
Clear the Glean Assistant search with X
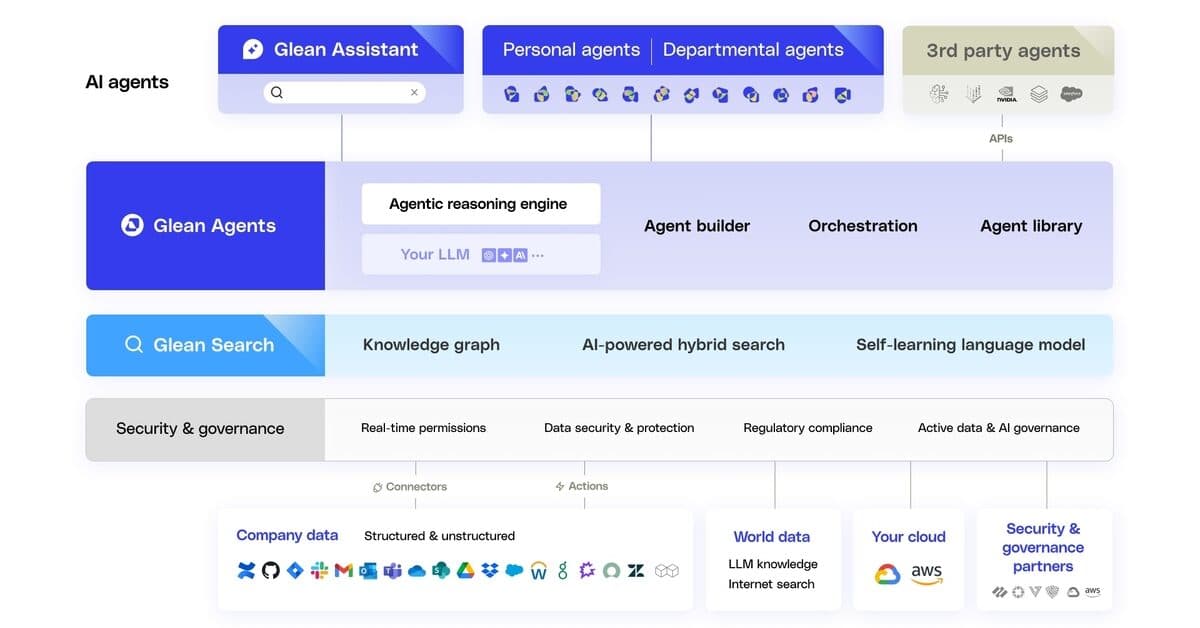414,92
